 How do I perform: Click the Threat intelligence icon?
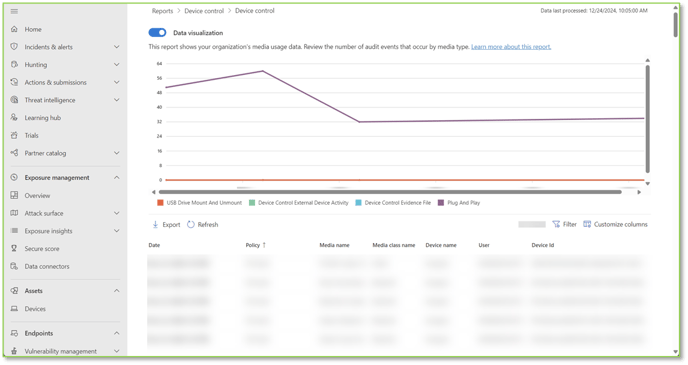(14, 100)
